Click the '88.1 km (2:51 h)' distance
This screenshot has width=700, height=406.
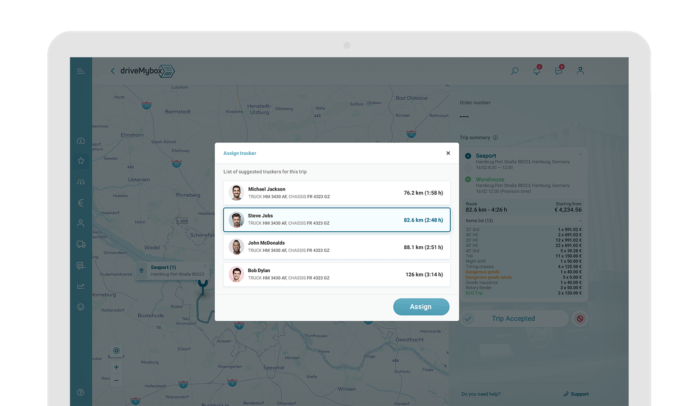(x=423, y=247)
